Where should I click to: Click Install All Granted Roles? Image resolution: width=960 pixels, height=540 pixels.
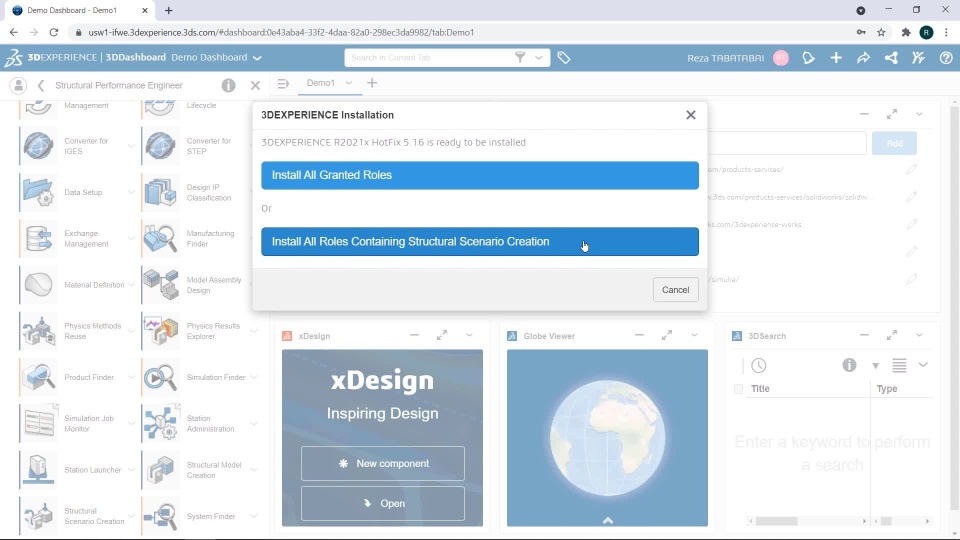pos(479,175)
